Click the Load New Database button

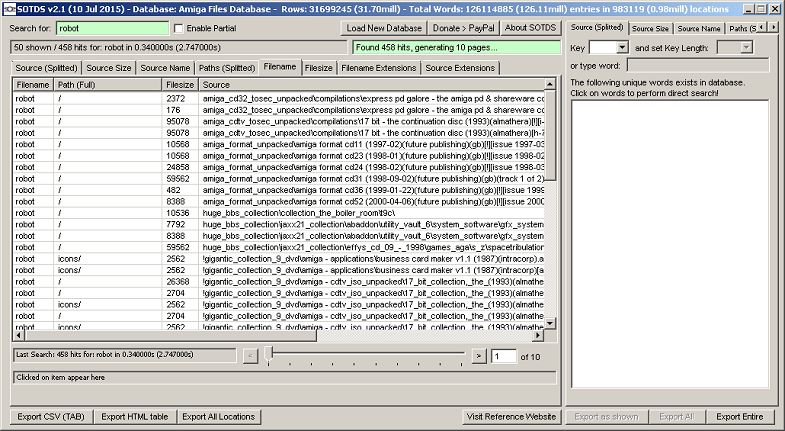[384, 28]
